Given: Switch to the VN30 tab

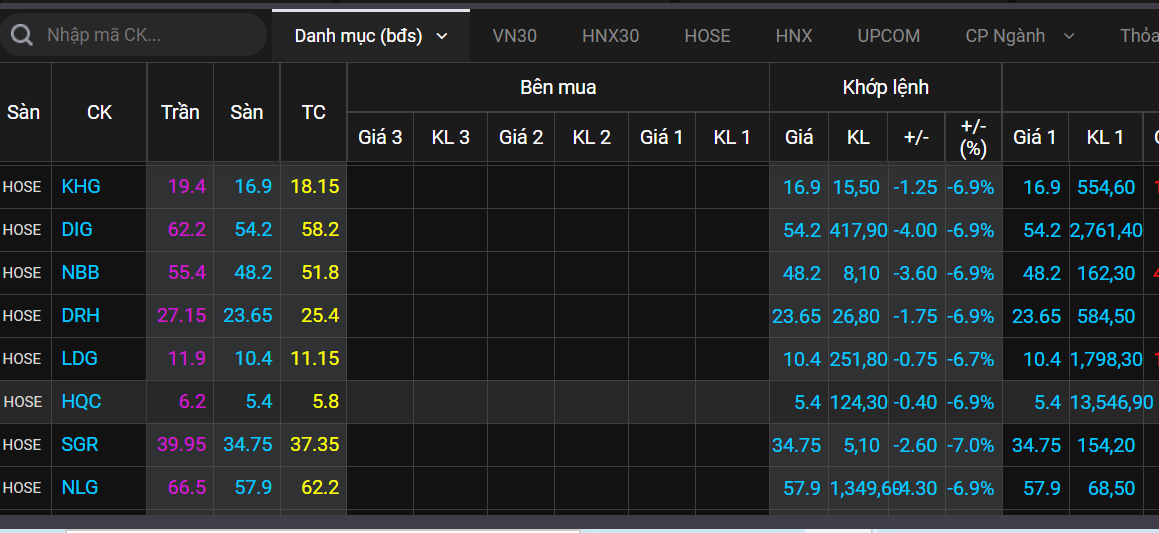Looking at the screenshot, I should [514, 36].
